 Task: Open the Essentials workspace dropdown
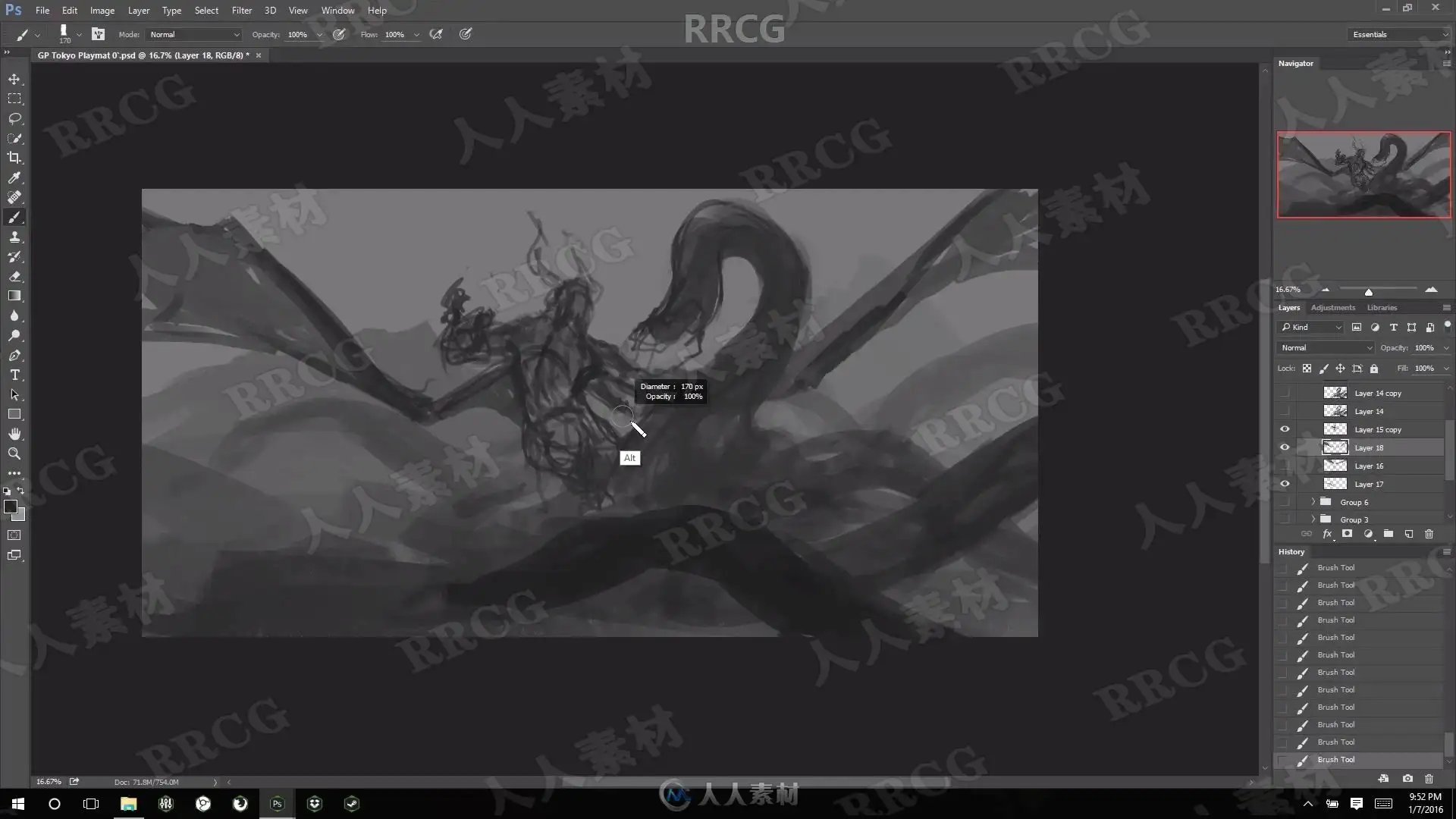(x=1399, y=35)
